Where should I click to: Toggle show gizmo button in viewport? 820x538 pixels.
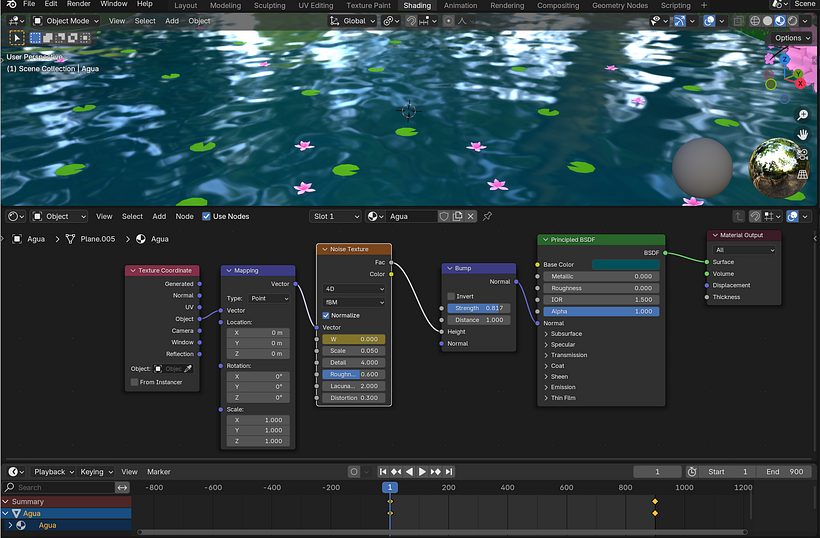679,21
